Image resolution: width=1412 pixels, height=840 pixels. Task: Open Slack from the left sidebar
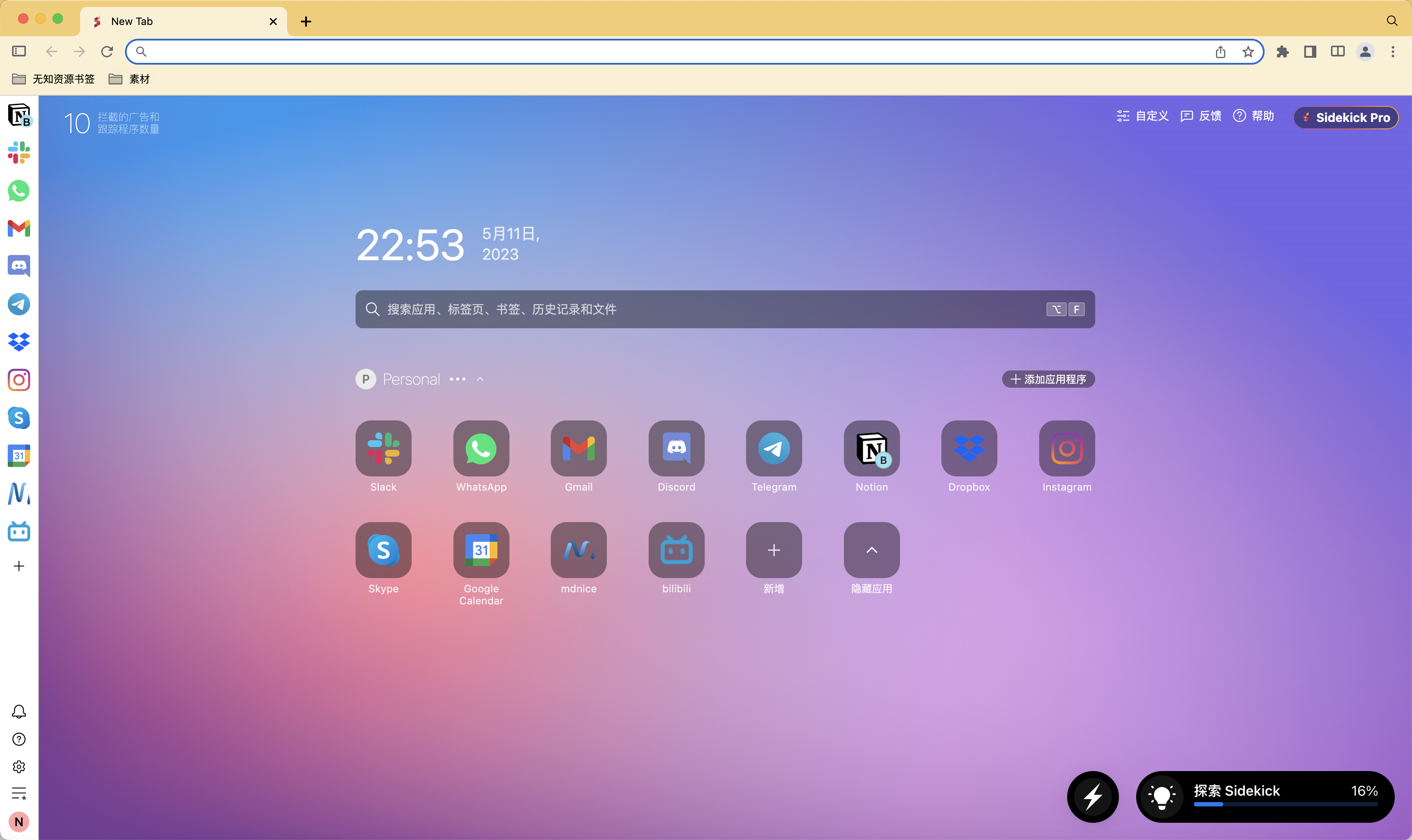[19, 153]
